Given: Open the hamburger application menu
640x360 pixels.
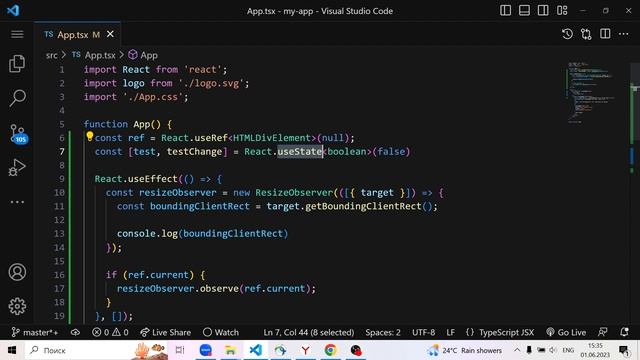Looking at the screenshot, I should click(x=17, y=34).
